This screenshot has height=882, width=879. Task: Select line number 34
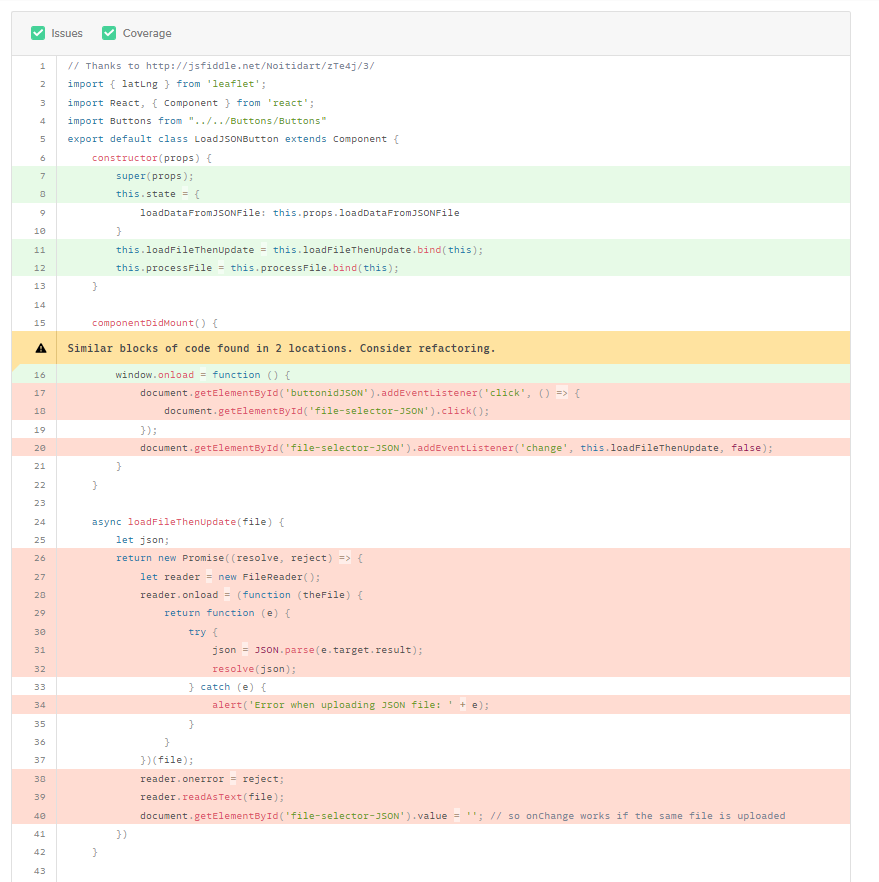pos(40,705)
